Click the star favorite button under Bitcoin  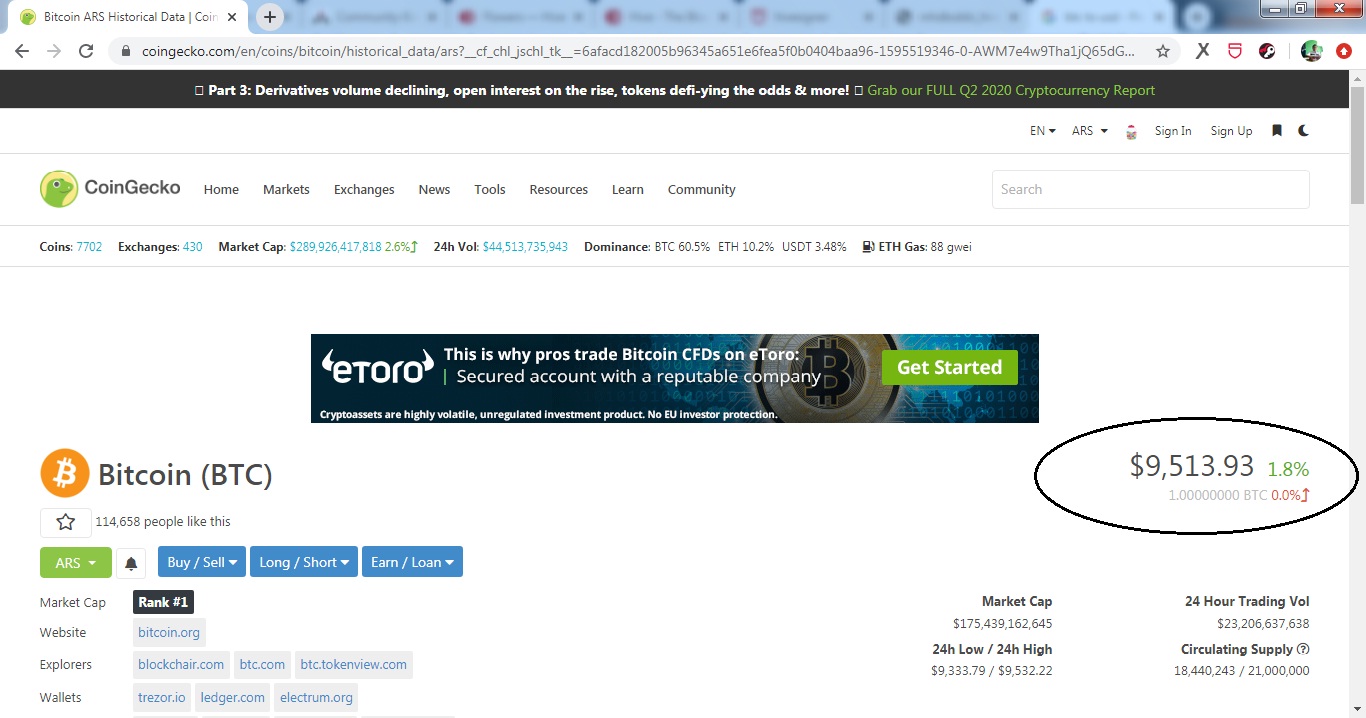pos(65,522)
